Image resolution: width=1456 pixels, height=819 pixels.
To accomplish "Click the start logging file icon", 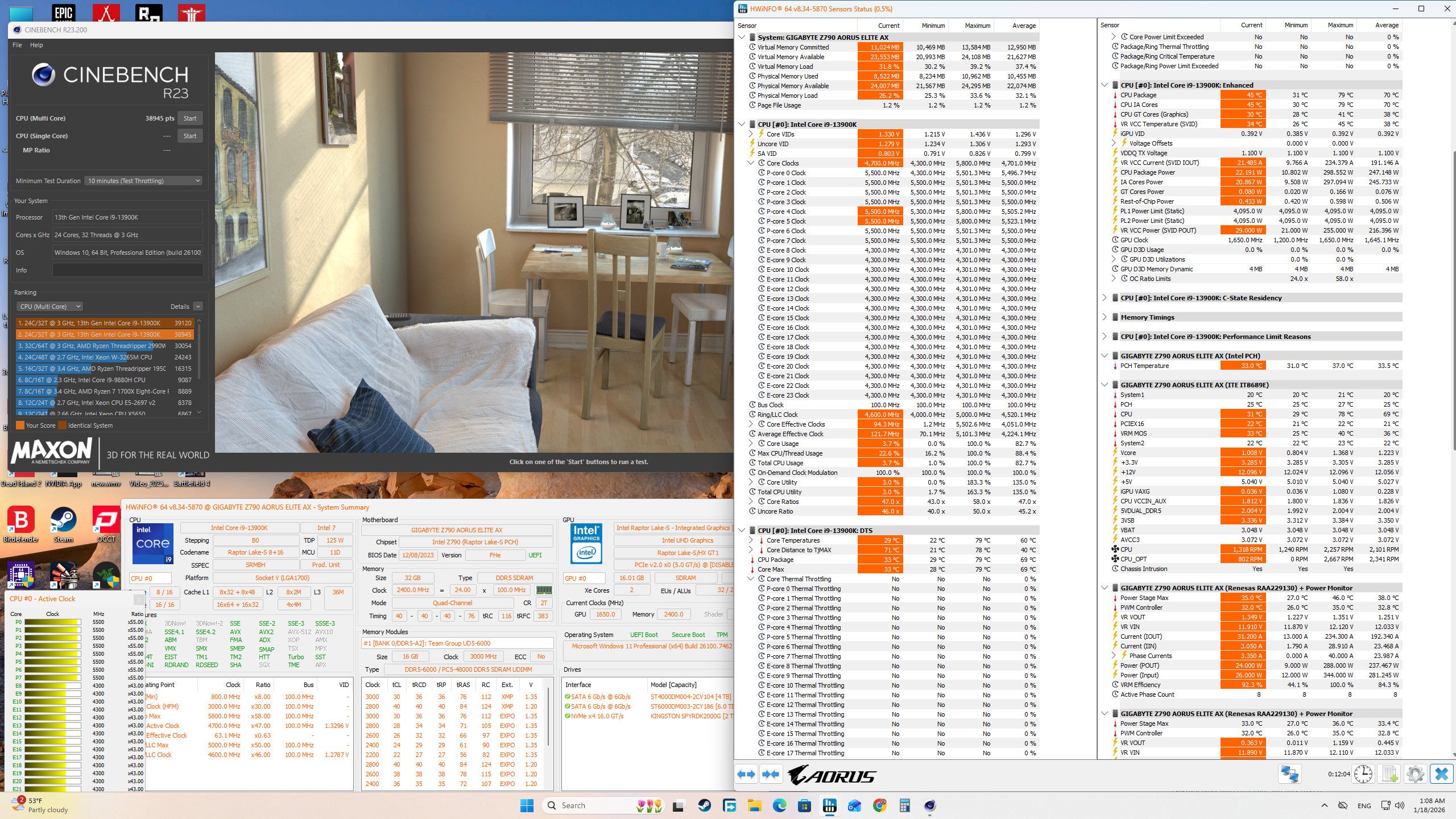I will (1389, 774).
